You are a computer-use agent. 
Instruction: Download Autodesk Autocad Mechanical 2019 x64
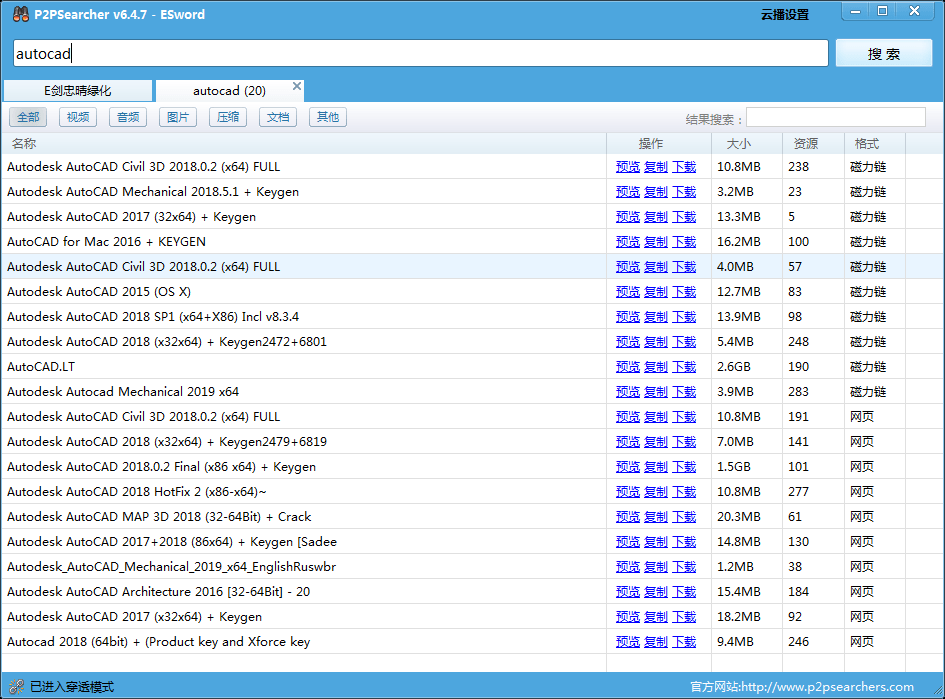click(684, 392)
